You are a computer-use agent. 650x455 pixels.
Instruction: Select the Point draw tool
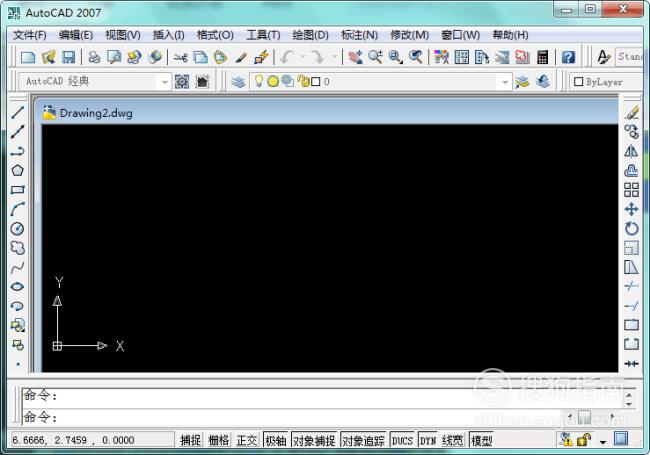tap(17, 364)
